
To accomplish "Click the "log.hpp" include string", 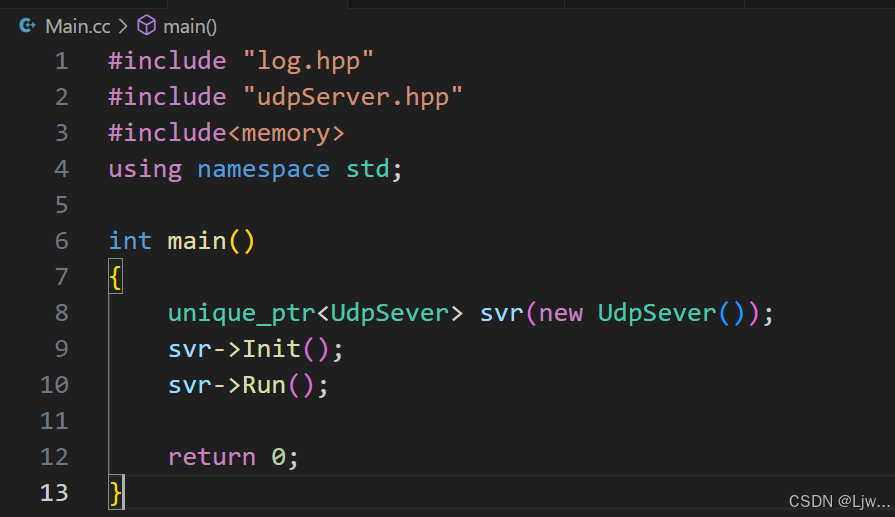I will coord(308,61).
